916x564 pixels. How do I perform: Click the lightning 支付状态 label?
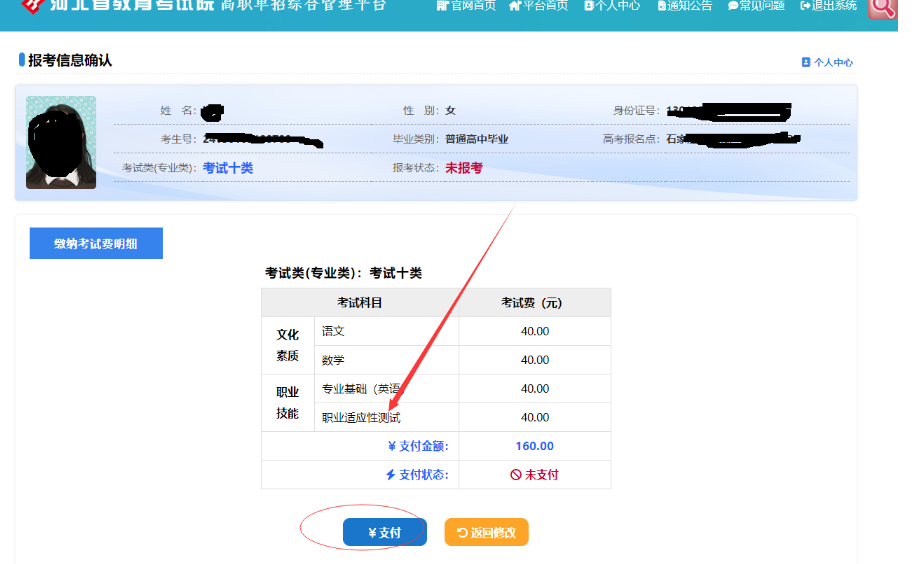(417, 475)
